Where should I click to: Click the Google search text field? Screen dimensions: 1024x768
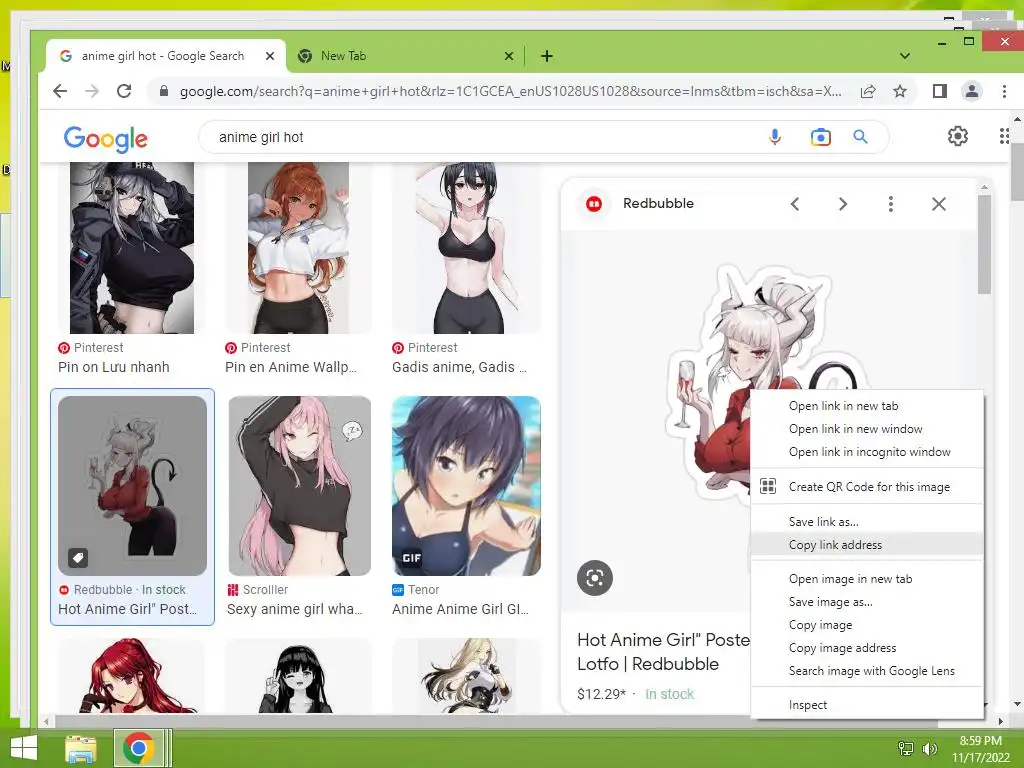pyautogui.click(x=483, y=137)
